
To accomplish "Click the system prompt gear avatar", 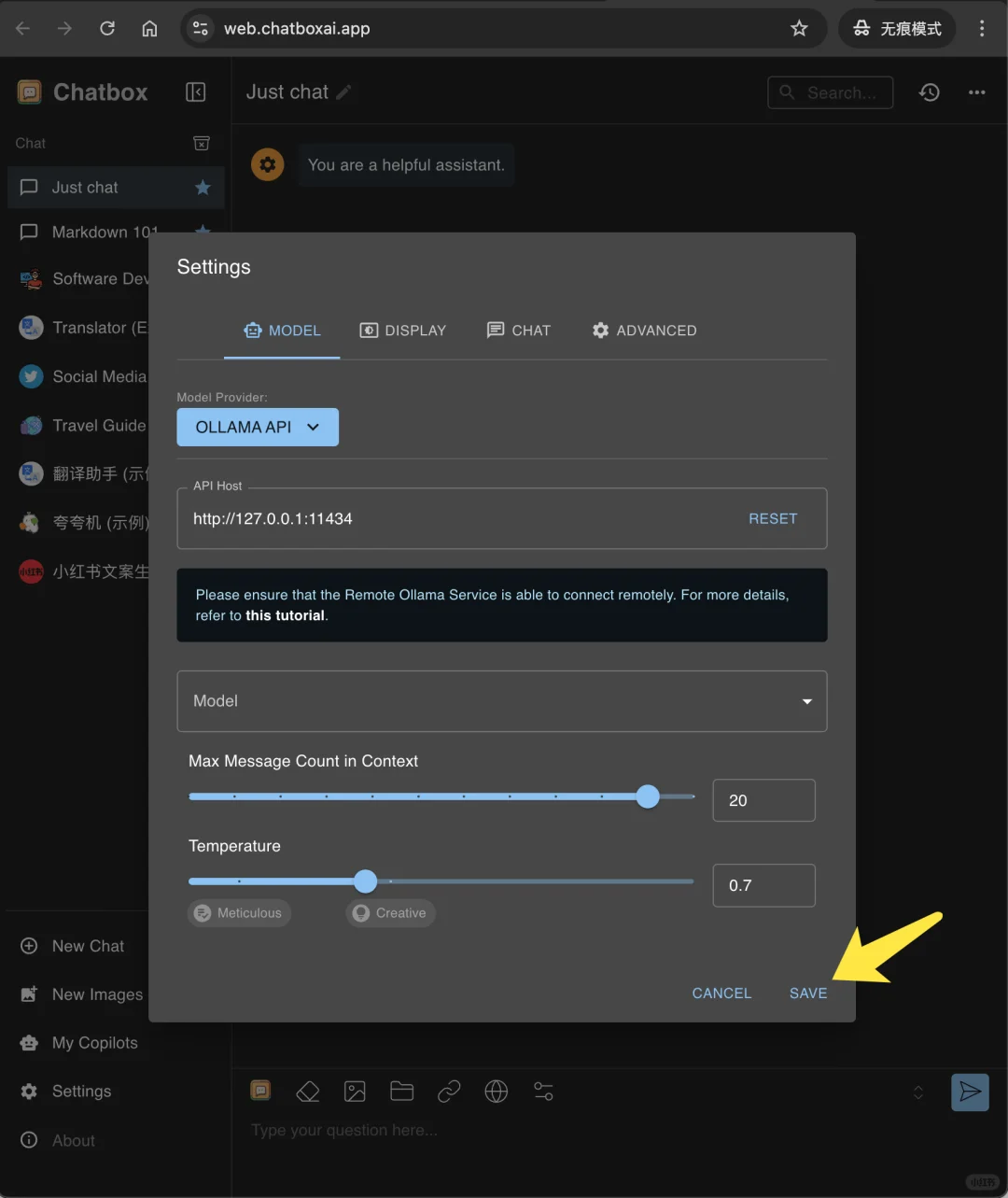I will click(x=268, y=165).
